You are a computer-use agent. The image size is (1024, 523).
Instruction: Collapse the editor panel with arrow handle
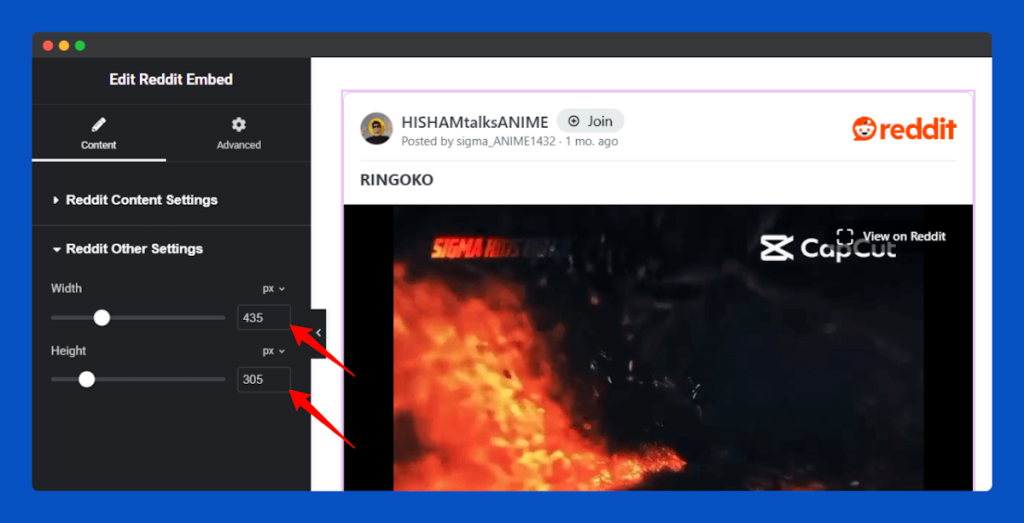318,333
